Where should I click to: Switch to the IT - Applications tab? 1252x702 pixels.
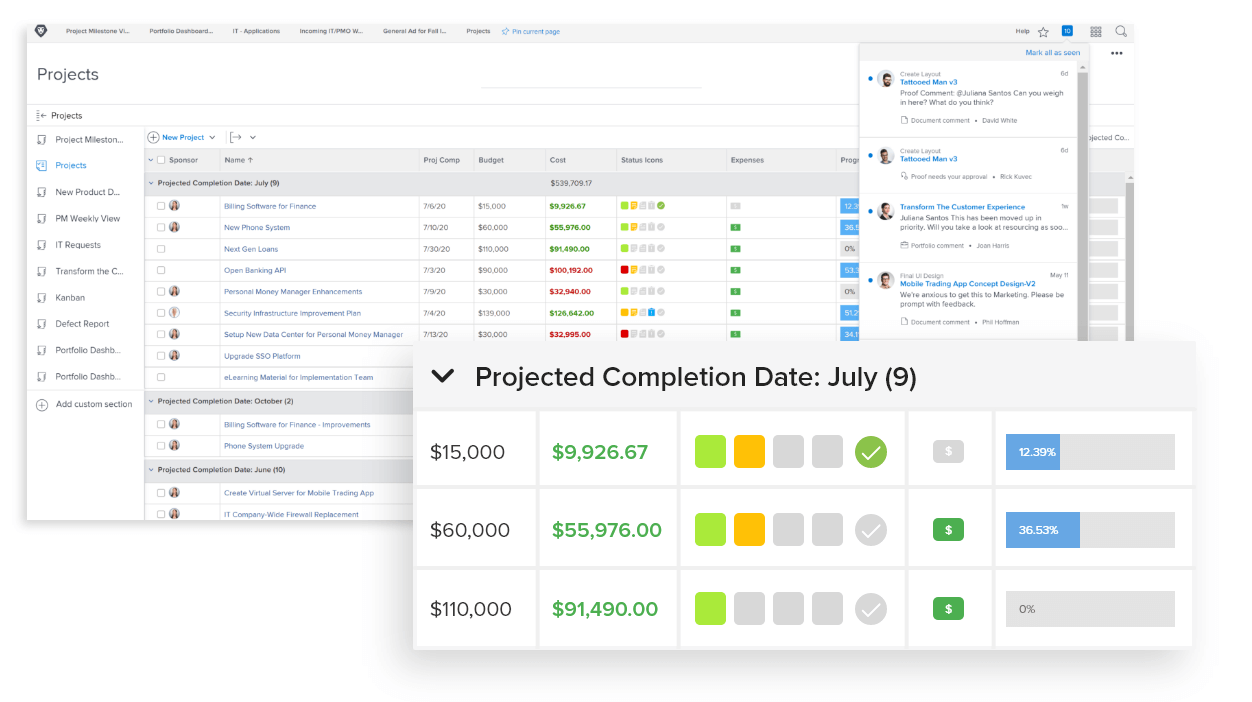256,31
